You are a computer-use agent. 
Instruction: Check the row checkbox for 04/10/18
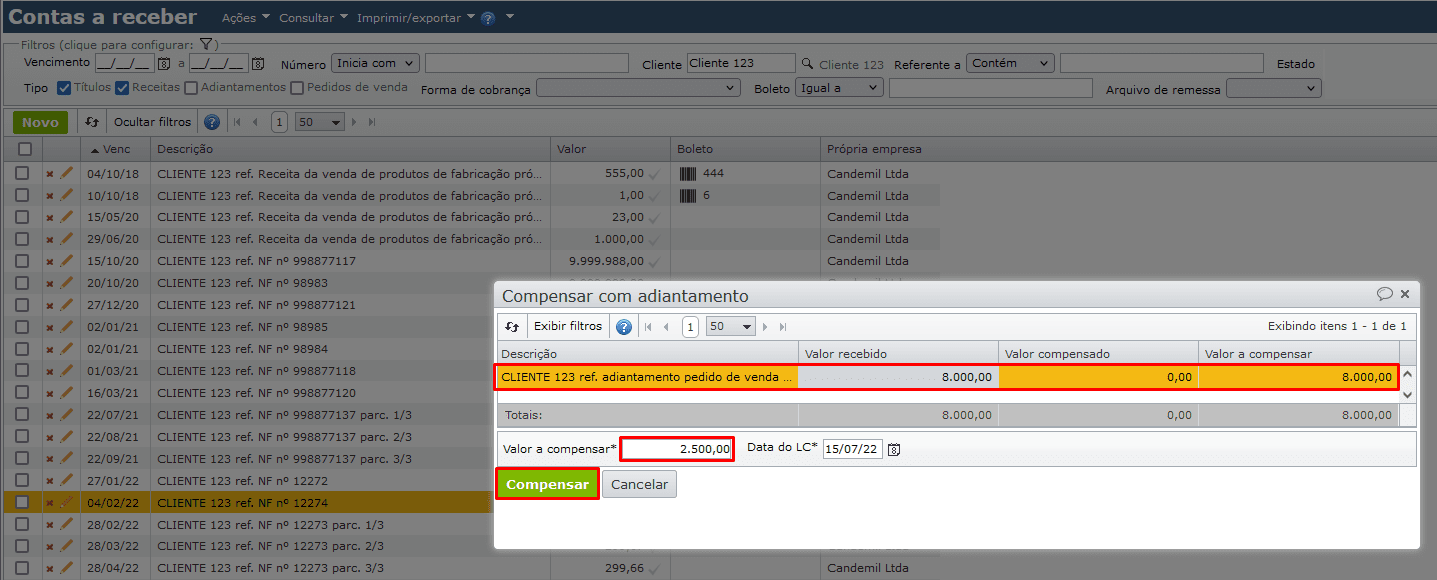pyautogui.click(x=22, y=173)
